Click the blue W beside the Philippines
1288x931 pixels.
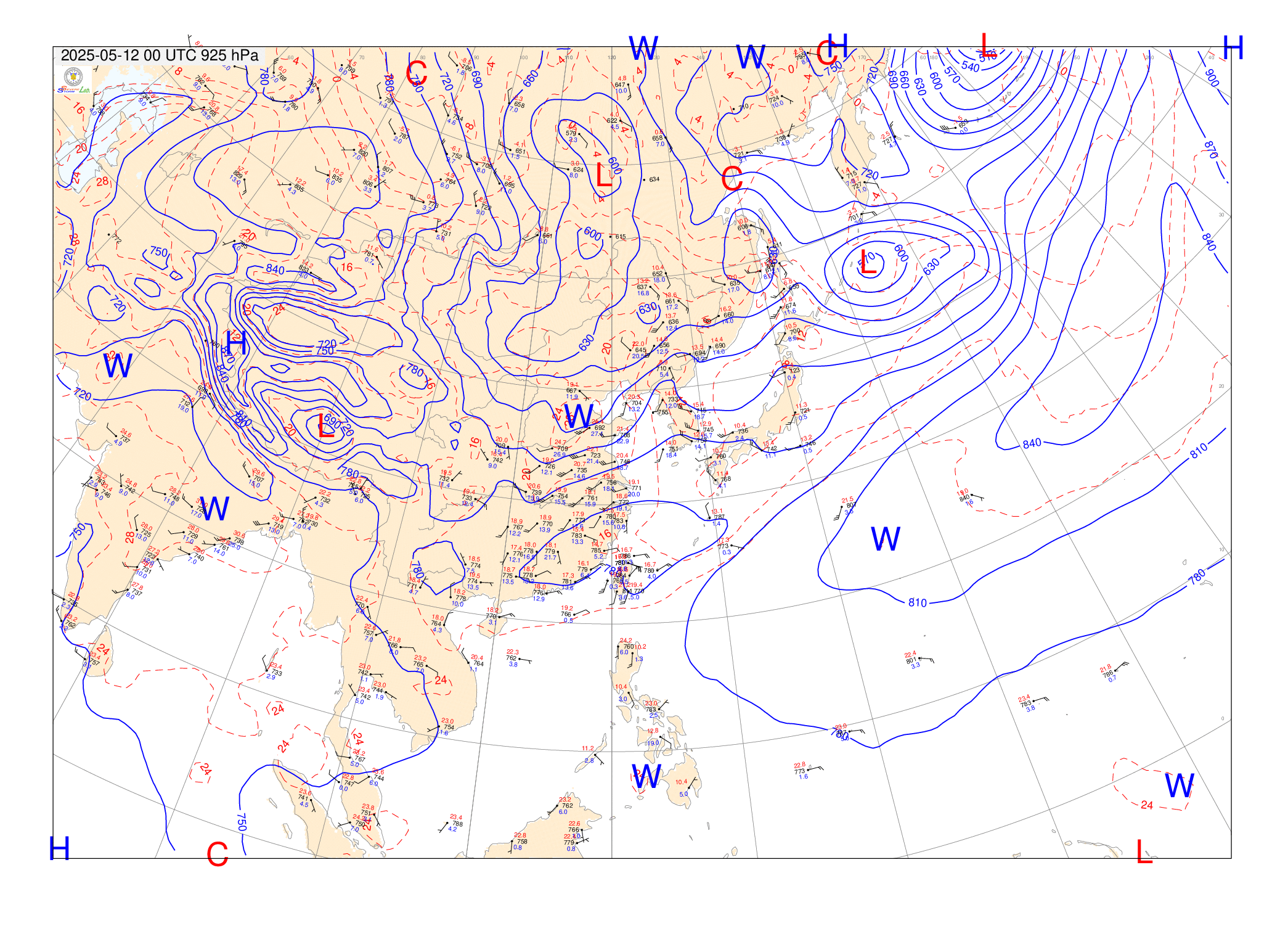tap(646, 777)
